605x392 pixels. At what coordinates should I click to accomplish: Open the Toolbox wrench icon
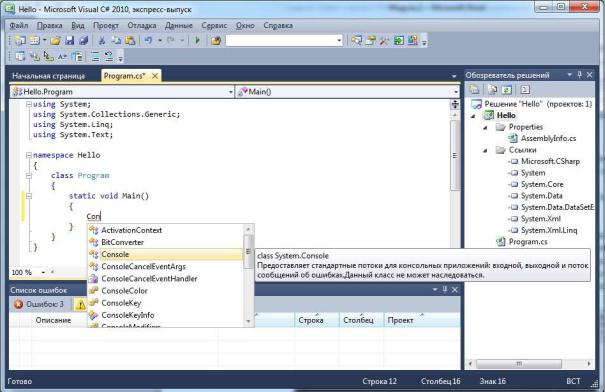pos(384,40)
